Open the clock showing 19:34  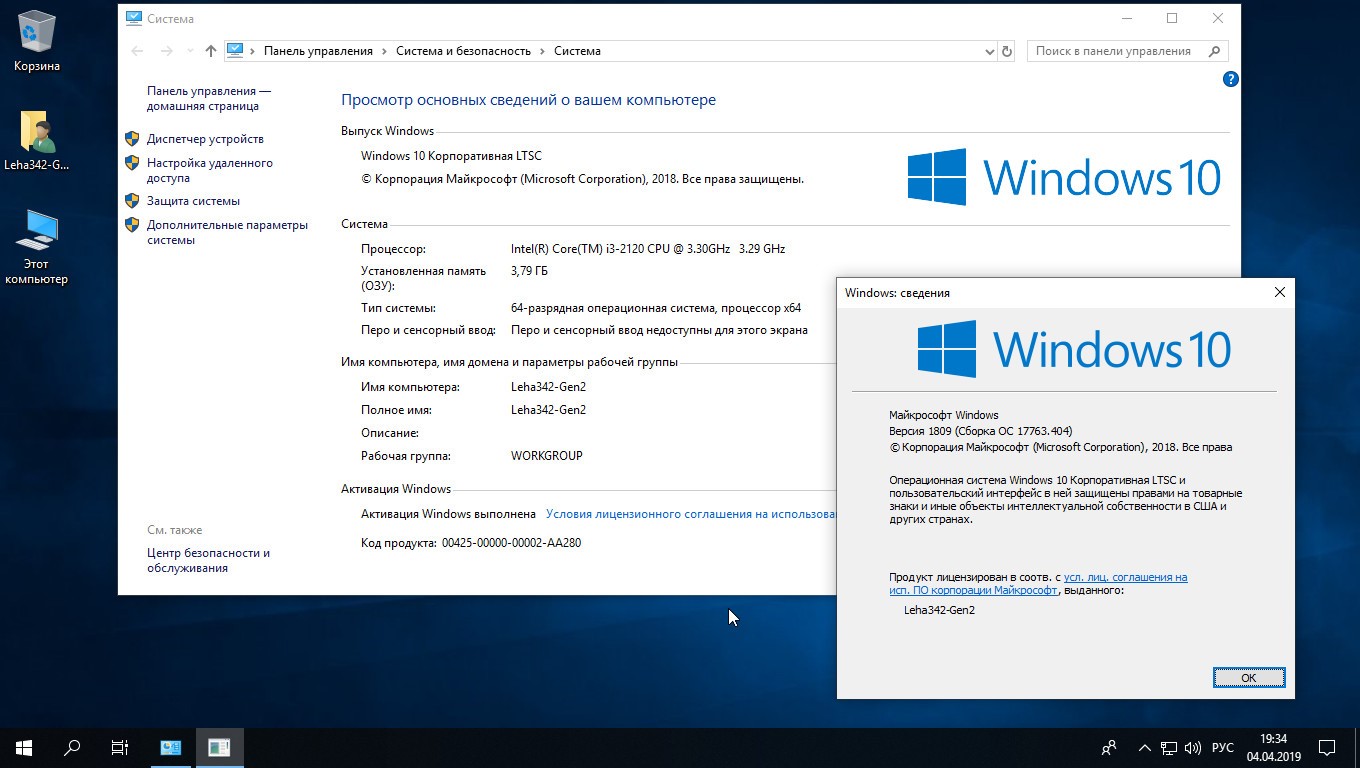click(x=1273, y=747)
